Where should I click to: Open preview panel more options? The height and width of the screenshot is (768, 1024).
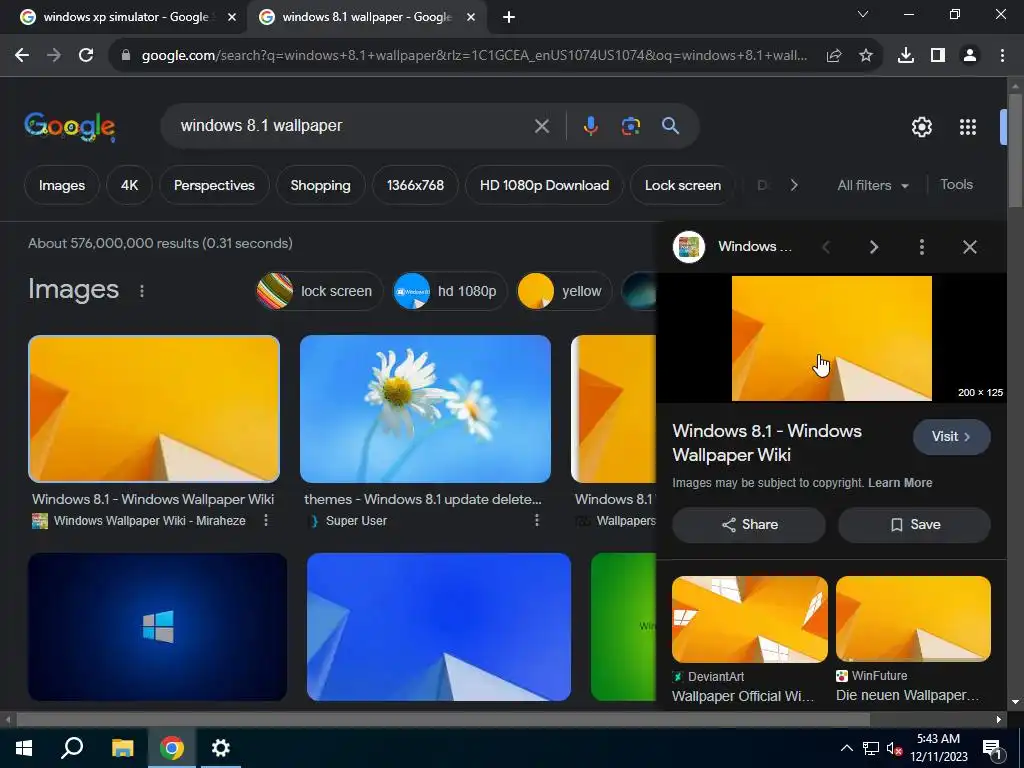point(921,247)
